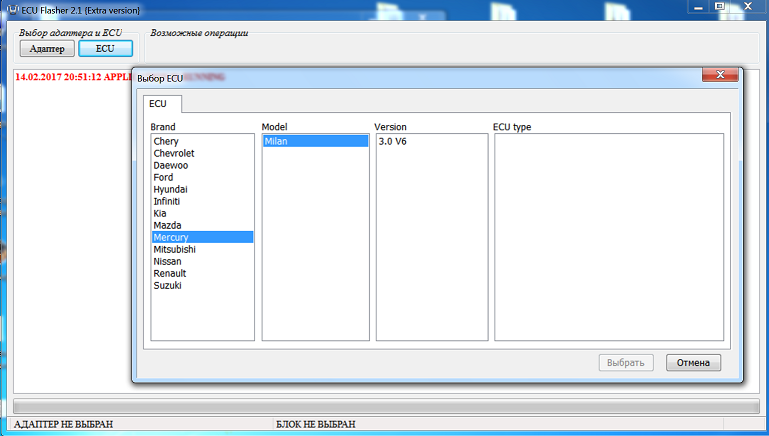Viewport: 769px width, 436px height.
Task: Cancel with the Отмена button
Action: 693,362
